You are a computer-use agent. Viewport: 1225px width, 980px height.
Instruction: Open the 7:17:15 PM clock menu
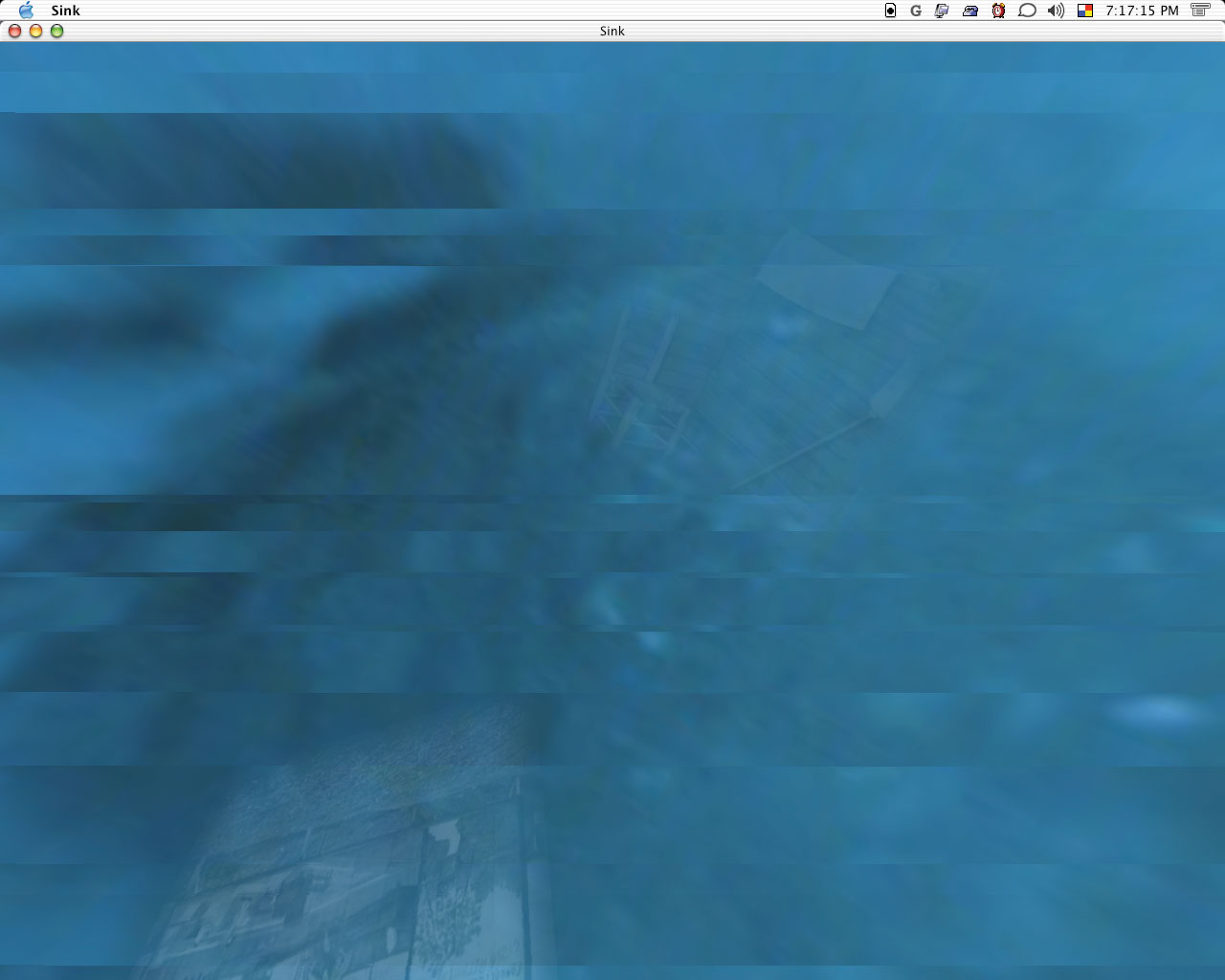[1142, 11]
